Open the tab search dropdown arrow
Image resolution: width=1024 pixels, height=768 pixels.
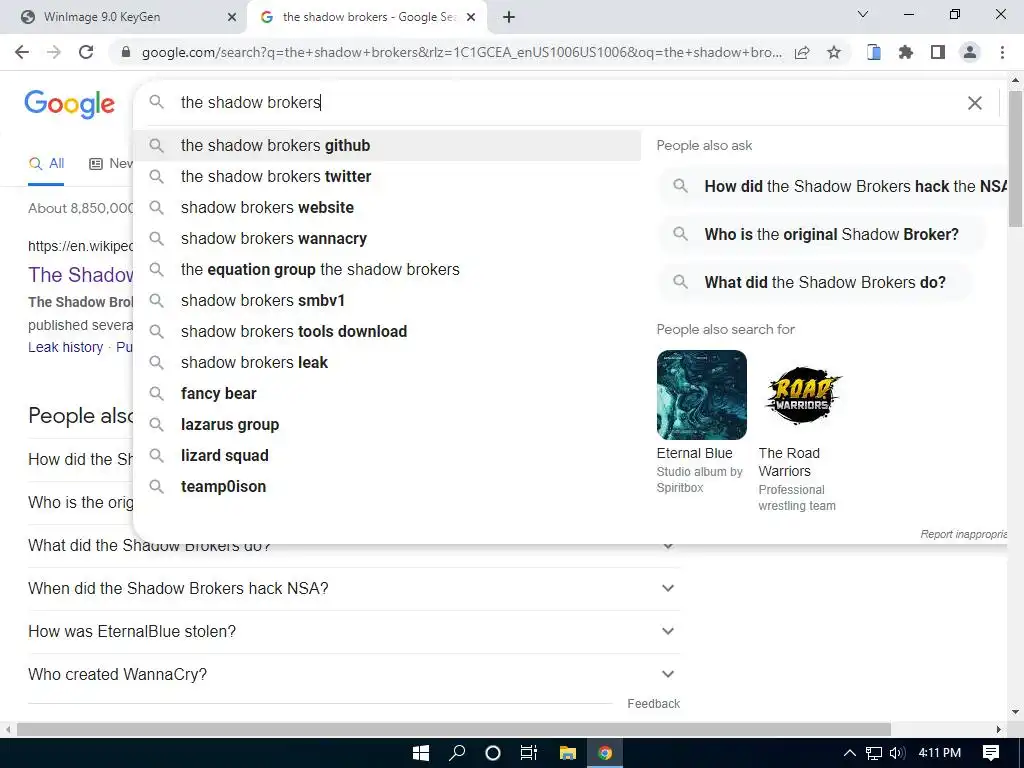(863, 14)
